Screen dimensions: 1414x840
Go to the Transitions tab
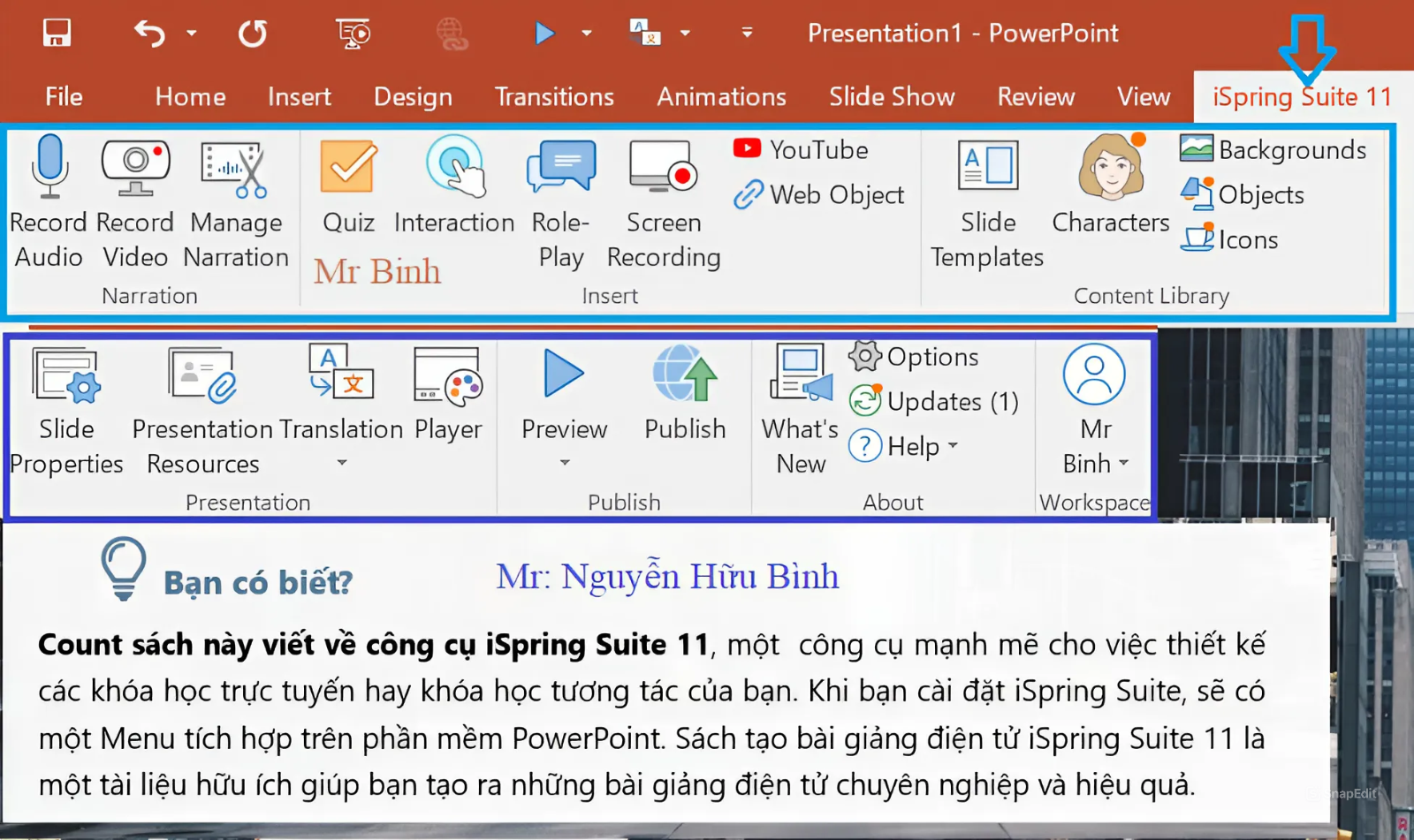click(554, 96)
